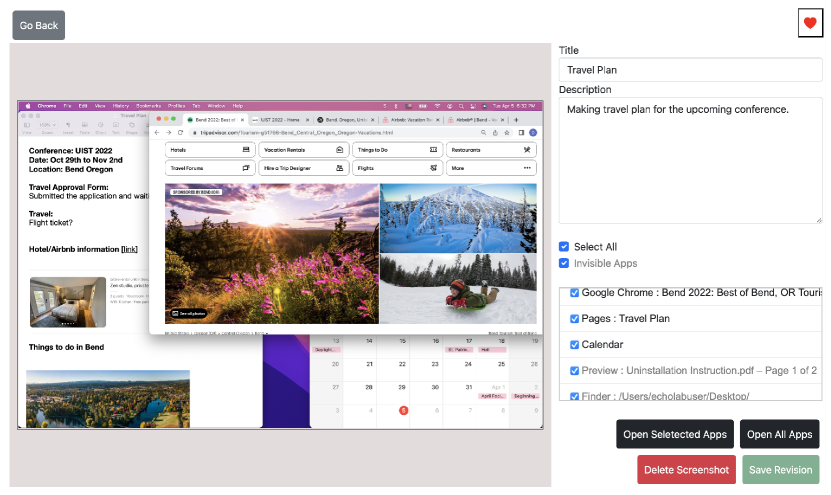This screenshot has width=831, height=495.
Task: Toggle the red heart favorite icon
Action: pos(810,23)
